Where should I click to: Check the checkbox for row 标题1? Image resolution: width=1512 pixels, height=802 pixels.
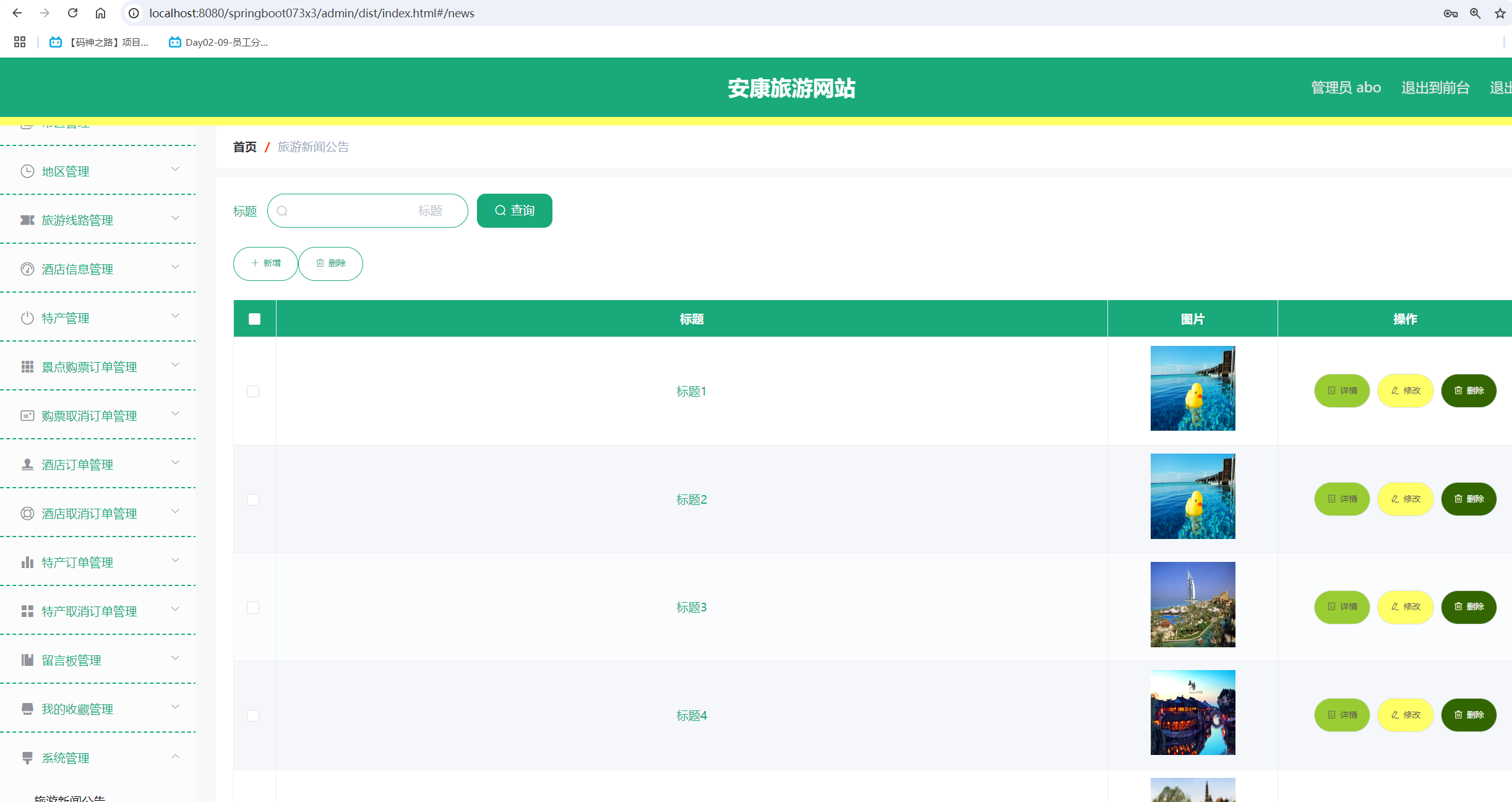[x=253, y=391]
